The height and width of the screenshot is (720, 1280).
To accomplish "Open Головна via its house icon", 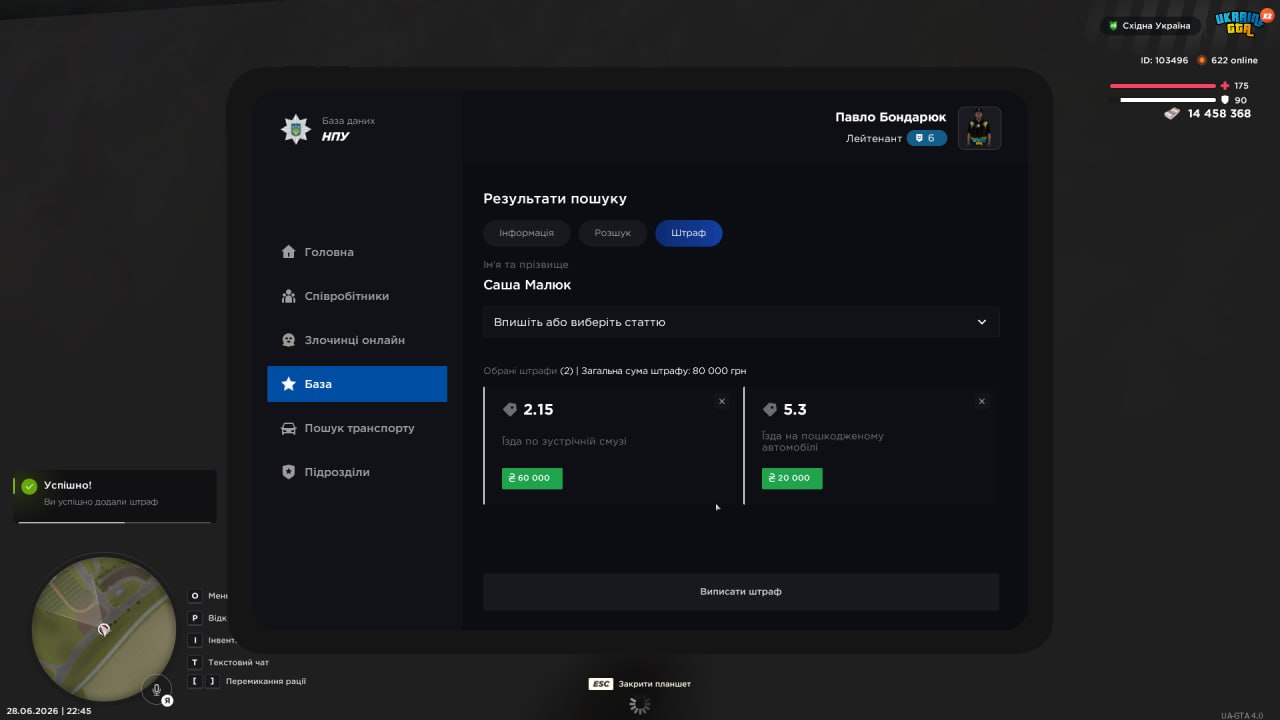I will point(288,252).
